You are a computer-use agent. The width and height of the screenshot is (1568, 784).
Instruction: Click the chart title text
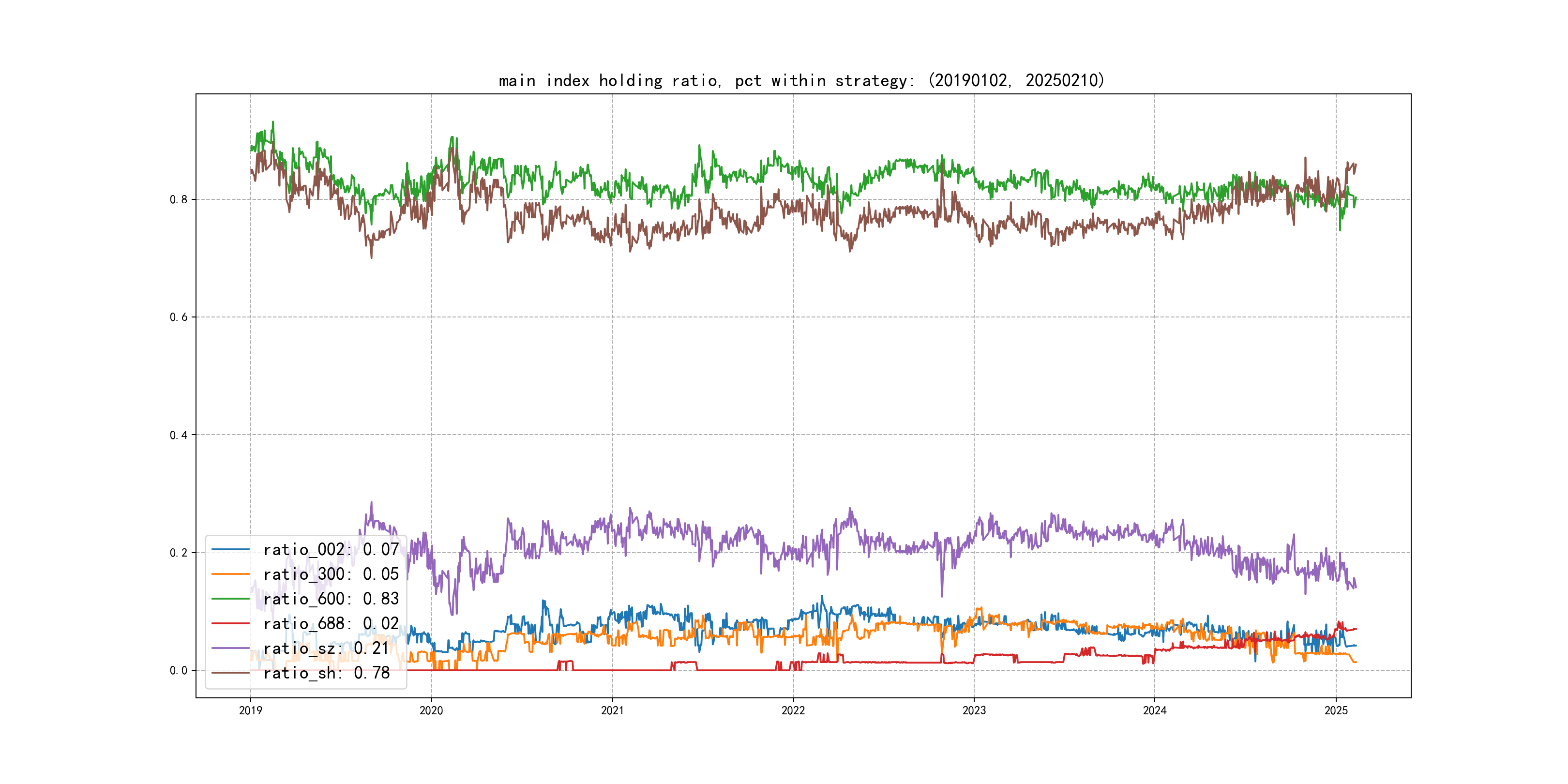pyautogui.click(x=801, y=80)
